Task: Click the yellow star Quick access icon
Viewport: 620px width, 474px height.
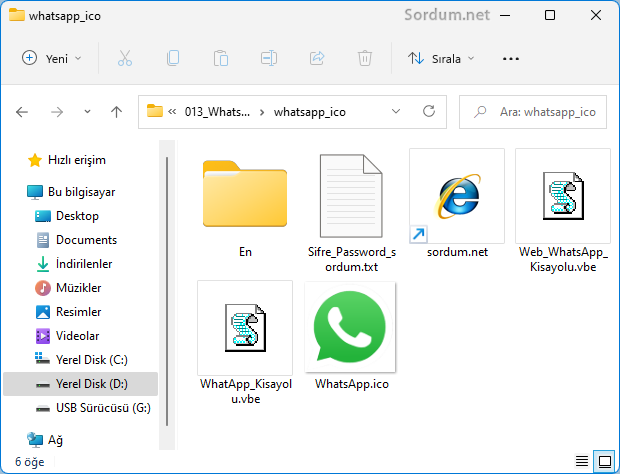Action: [35, 160]
